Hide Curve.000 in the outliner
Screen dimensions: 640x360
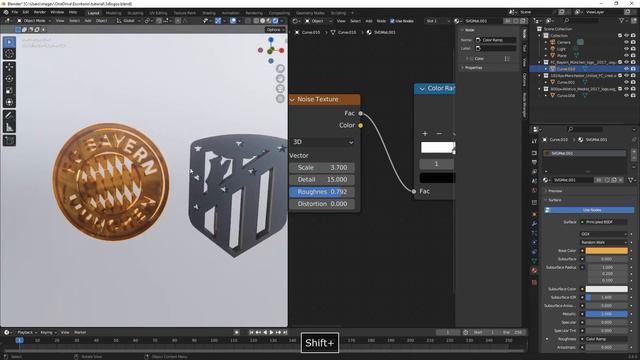click(627, 82)
